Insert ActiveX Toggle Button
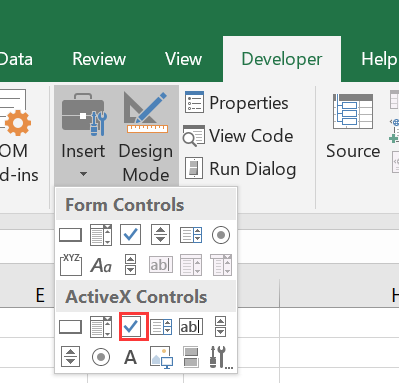The image size is (399, 383). point(191,357)
